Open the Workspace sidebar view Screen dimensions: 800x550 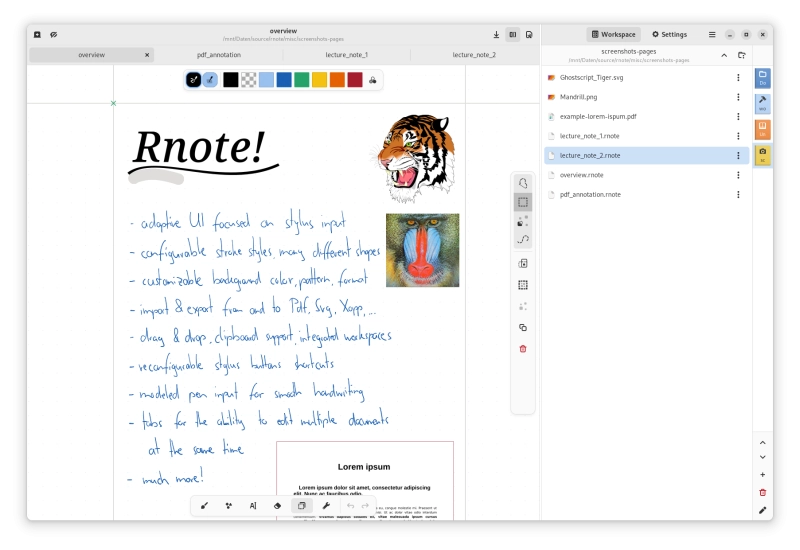613,34
